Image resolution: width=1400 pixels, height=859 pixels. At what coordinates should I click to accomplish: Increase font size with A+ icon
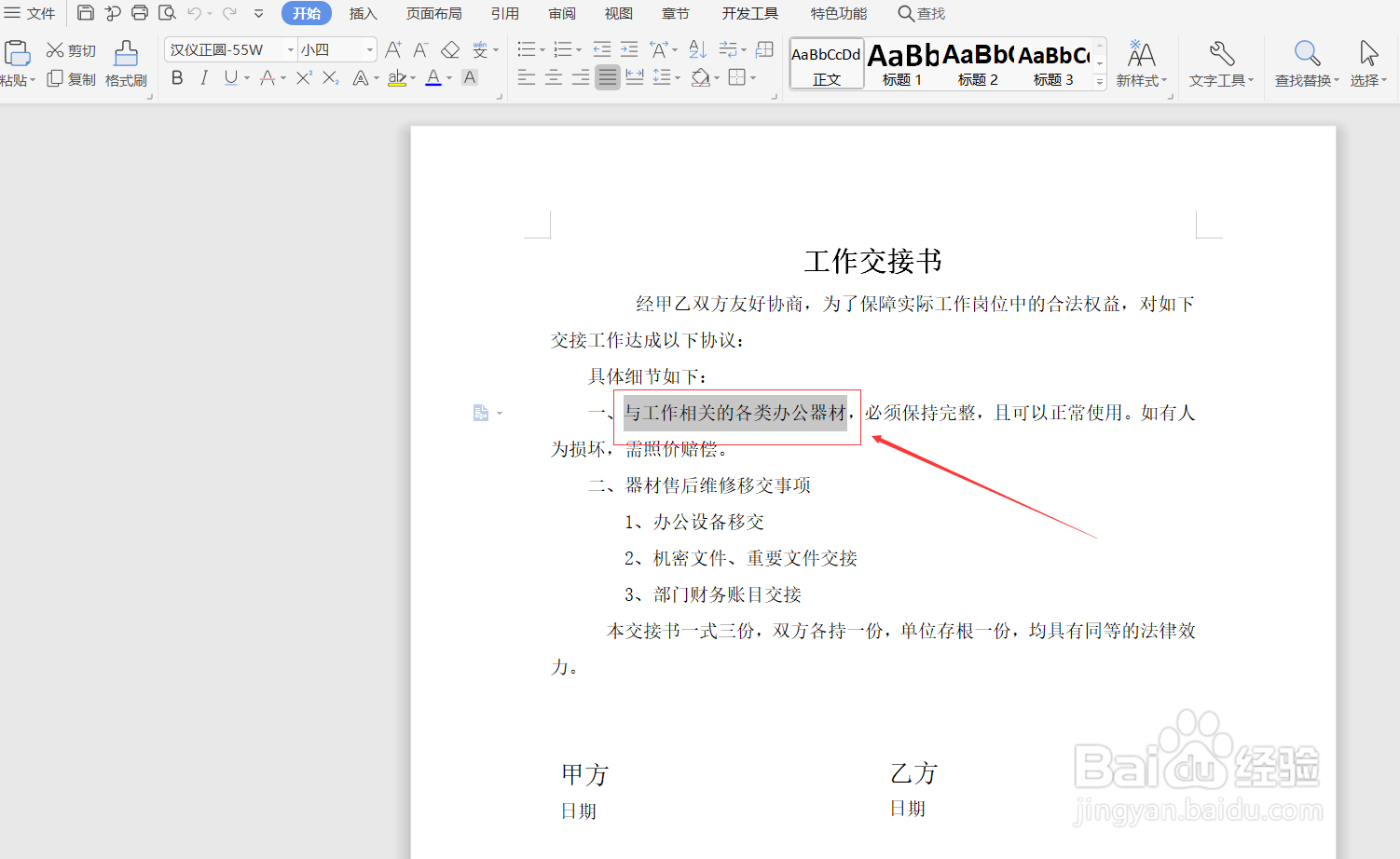click(x=393, y=49)
